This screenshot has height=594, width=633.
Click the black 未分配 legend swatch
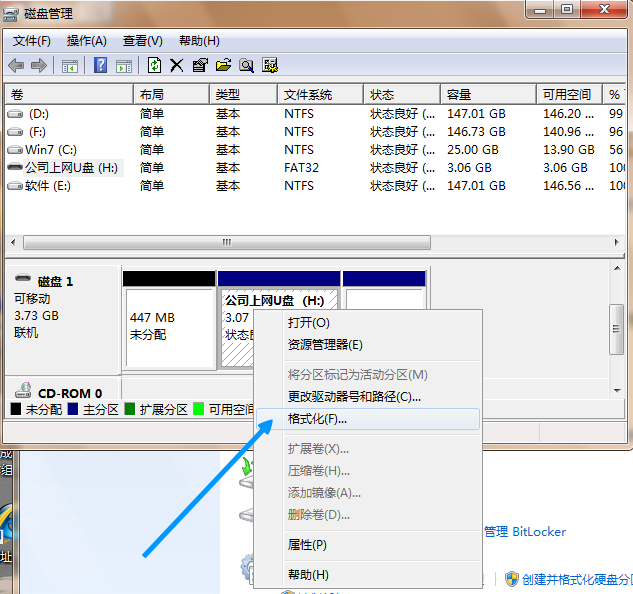point(16,409)
